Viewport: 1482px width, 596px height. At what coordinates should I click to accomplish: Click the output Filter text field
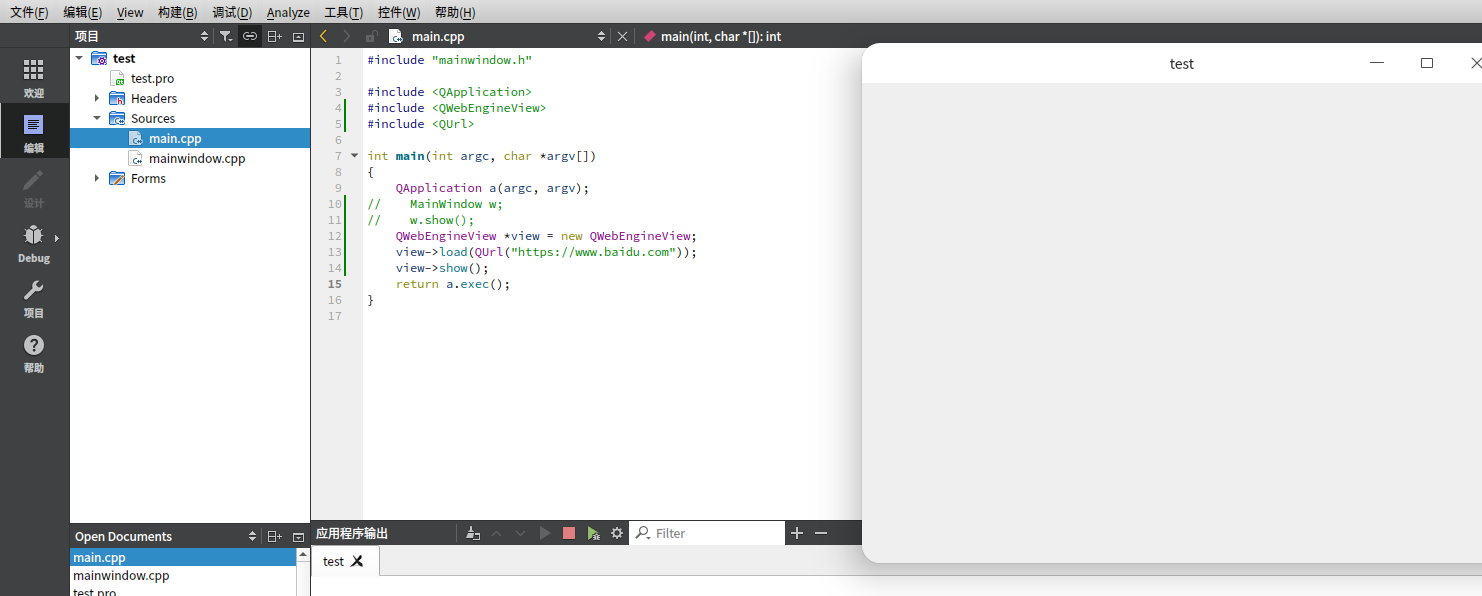[715, 533]
